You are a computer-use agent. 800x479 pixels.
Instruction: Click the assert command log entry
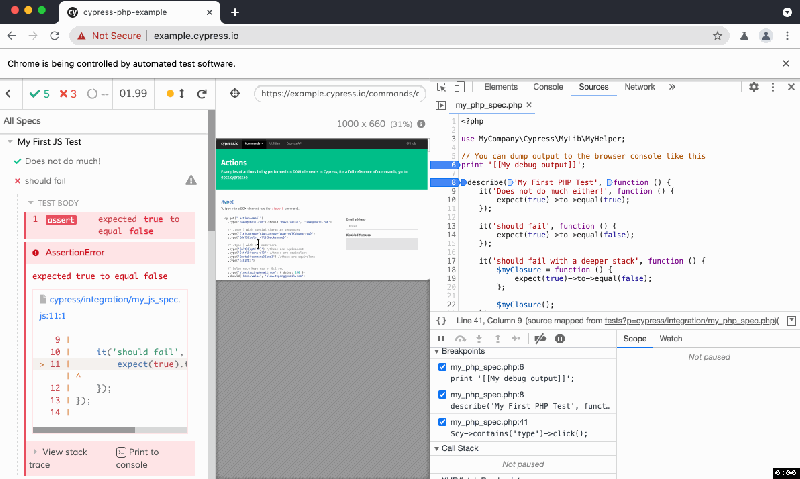[110, 225]
